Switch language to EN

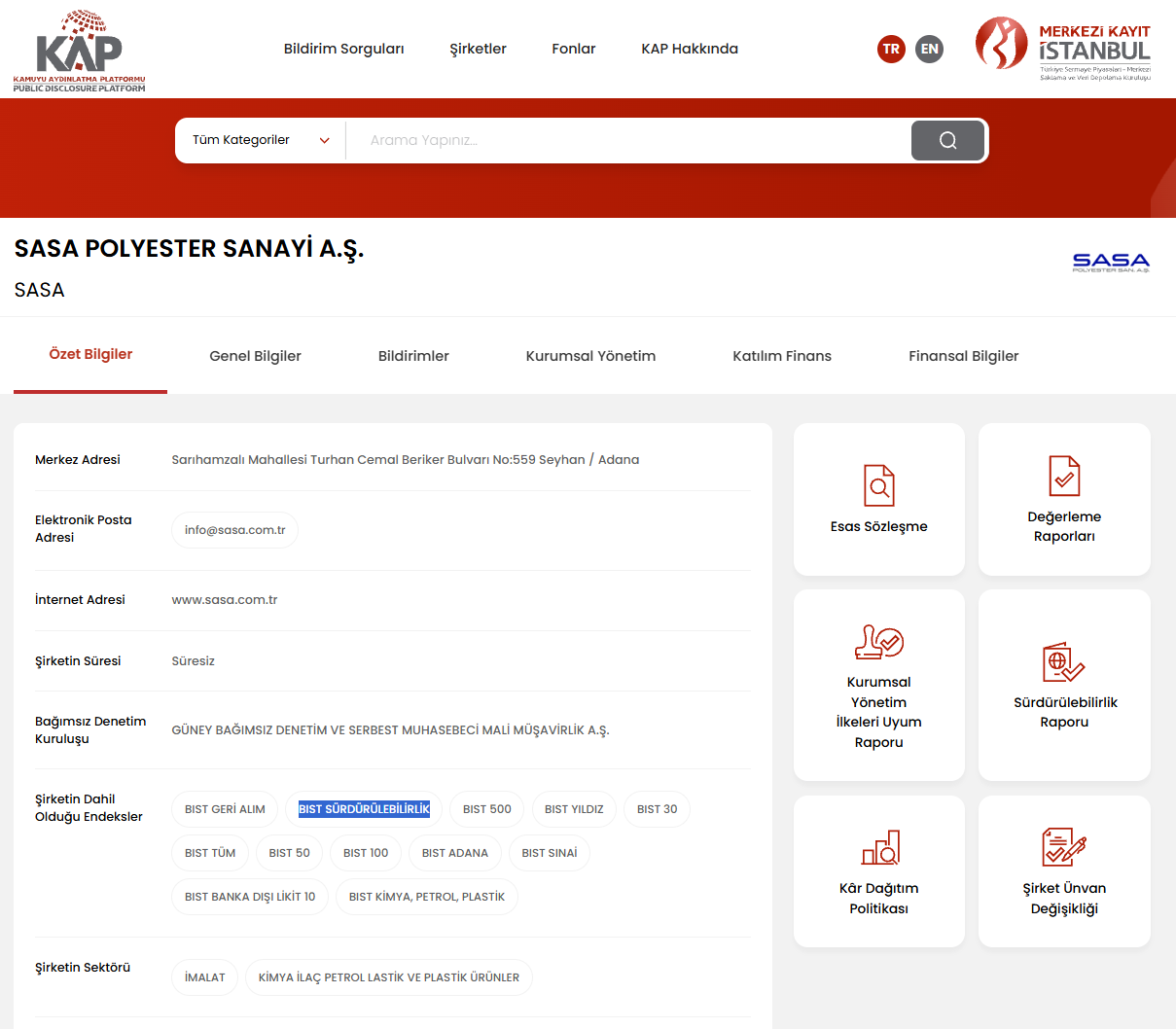[x=930, y=49]
